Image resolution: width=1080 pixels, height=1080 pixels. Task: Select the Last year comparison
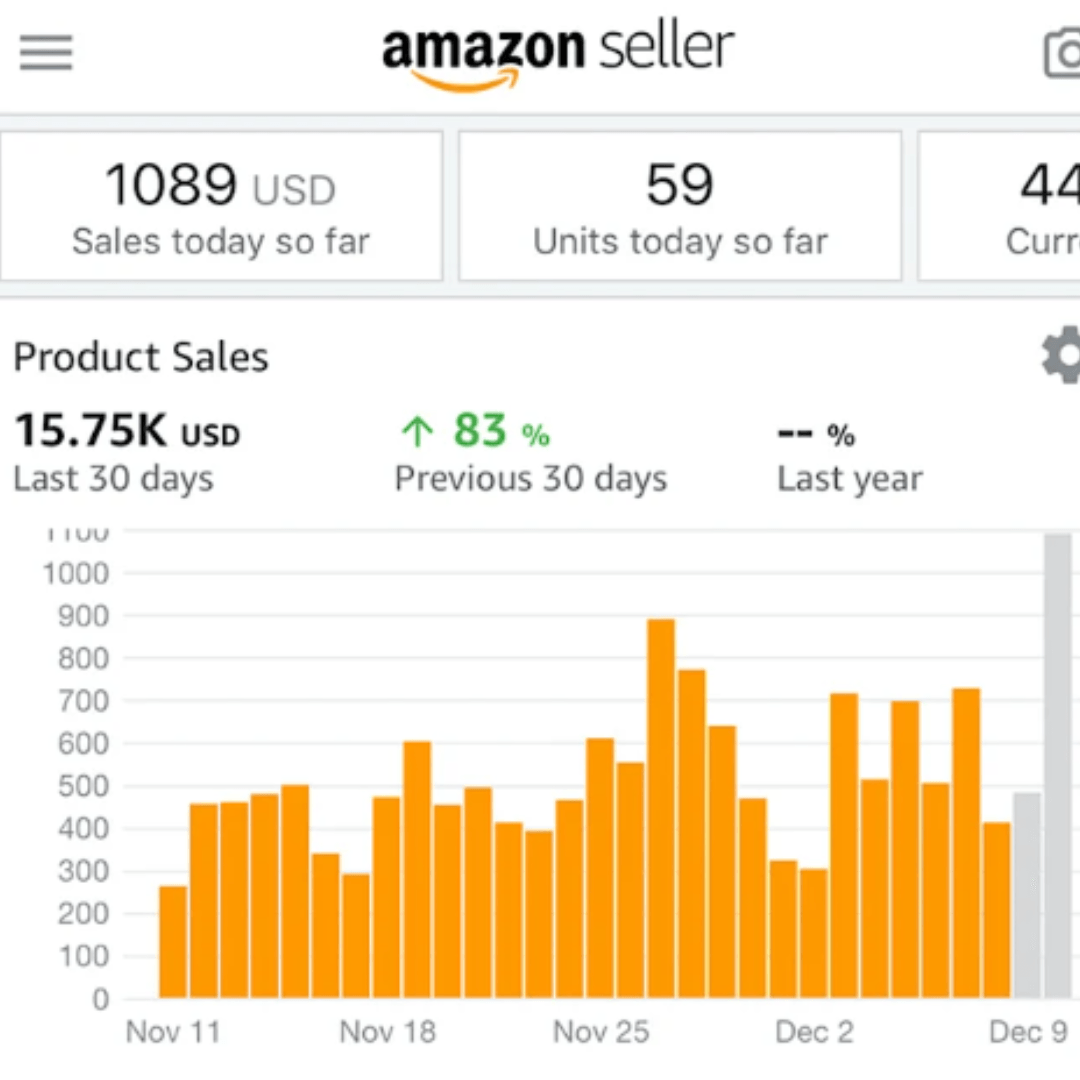pyautogui.click(x=849, y=453)
